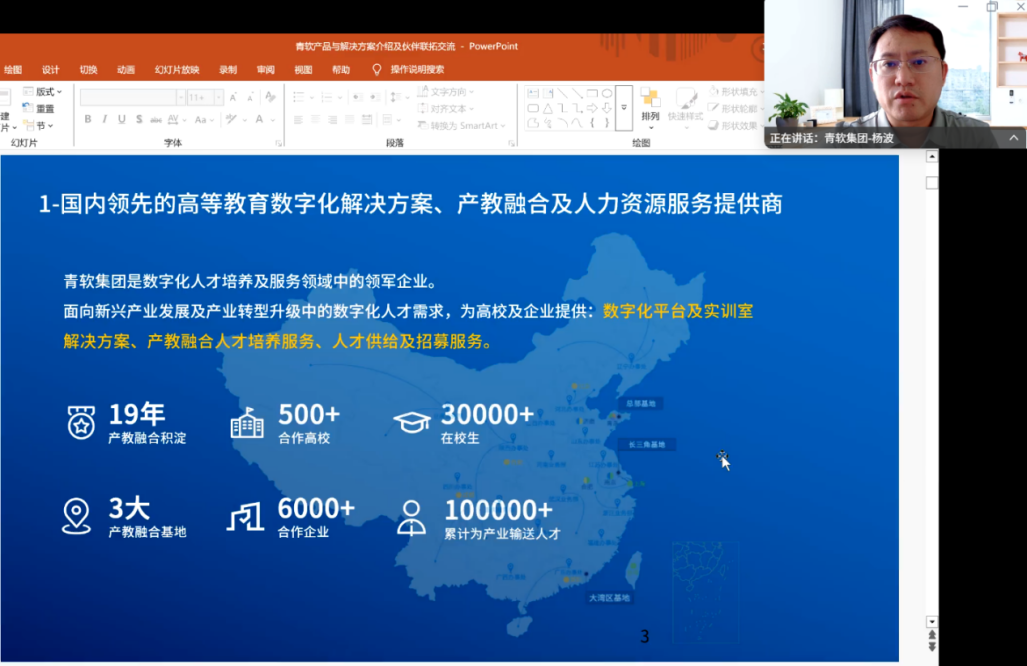This screenshot has height=666, width=1027.
Task: Select the vertical text box shape
Action: [x=548, y=94]
